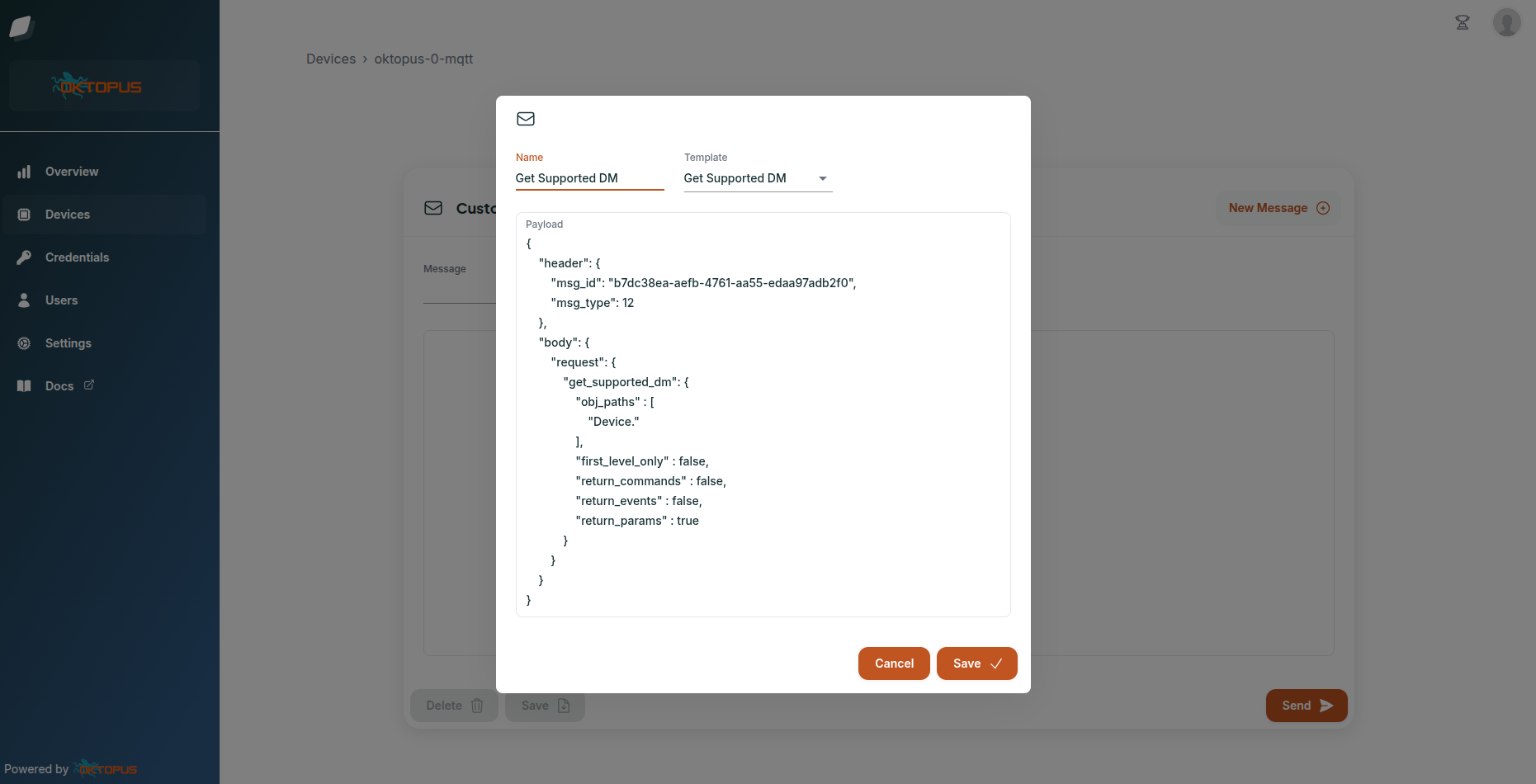Click the Users person icon
Viewport: 1536px width, 784px height.
tap(24, 300)
